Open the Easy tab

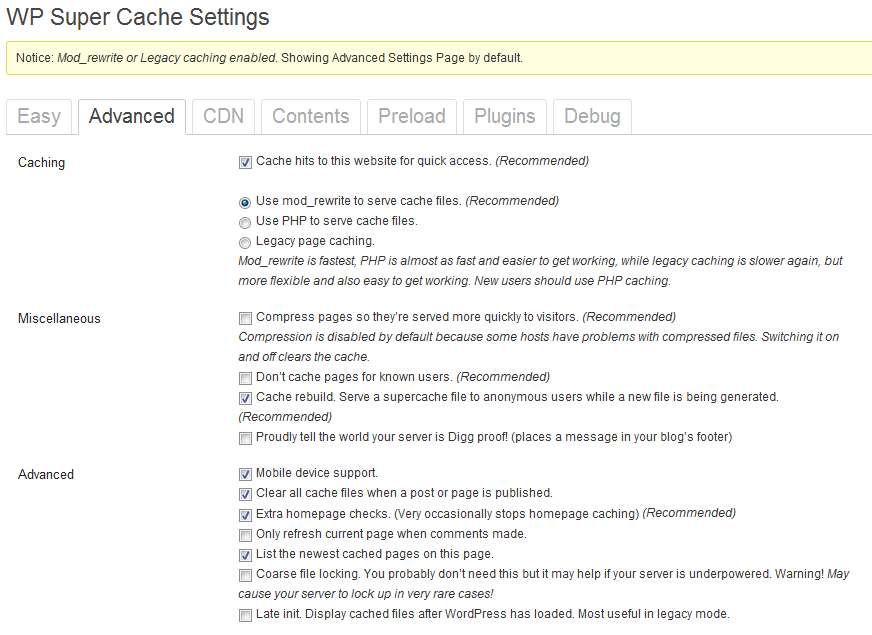pos(39,116)
